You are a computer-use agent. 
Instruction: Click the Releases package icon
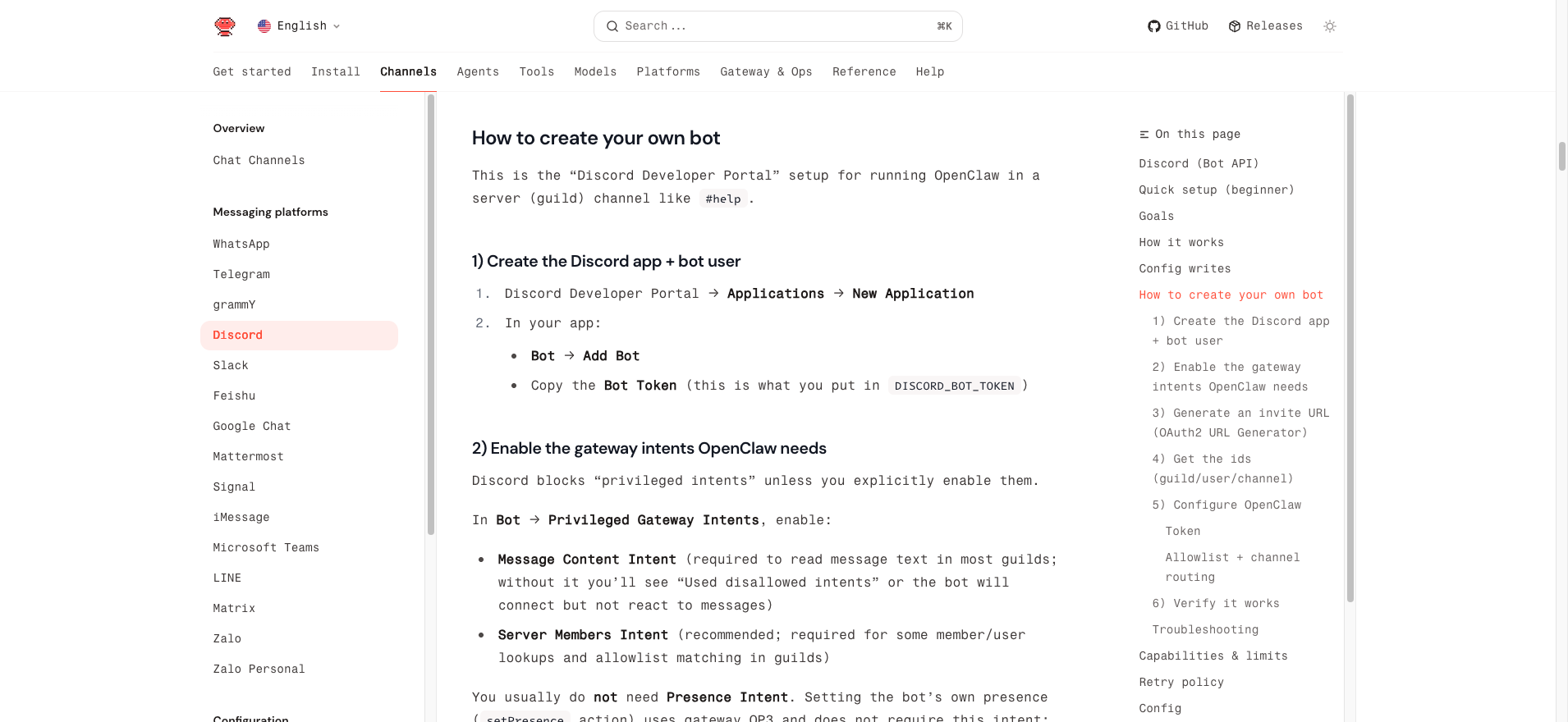pyautogui.click(x=1234, y=26)
